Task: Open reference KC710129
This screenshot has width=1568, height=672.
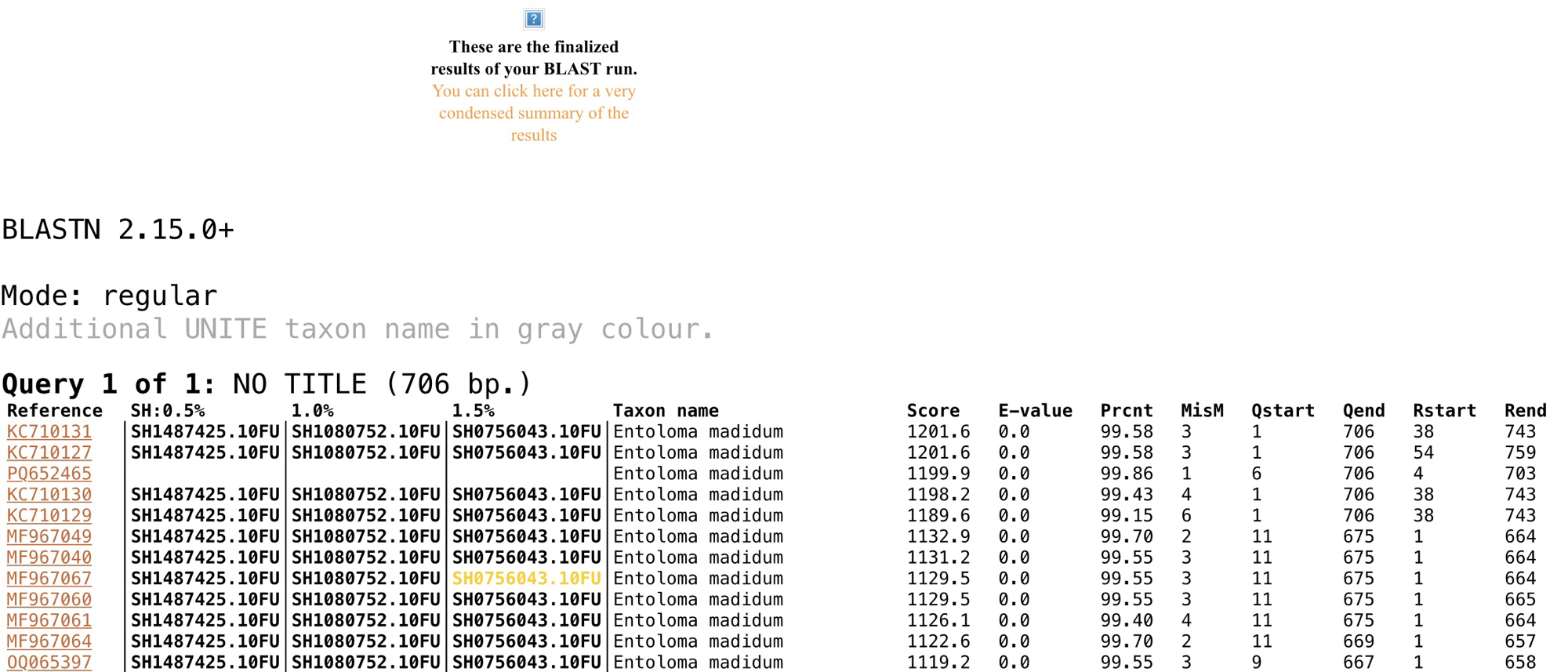Action: [49, 516]
